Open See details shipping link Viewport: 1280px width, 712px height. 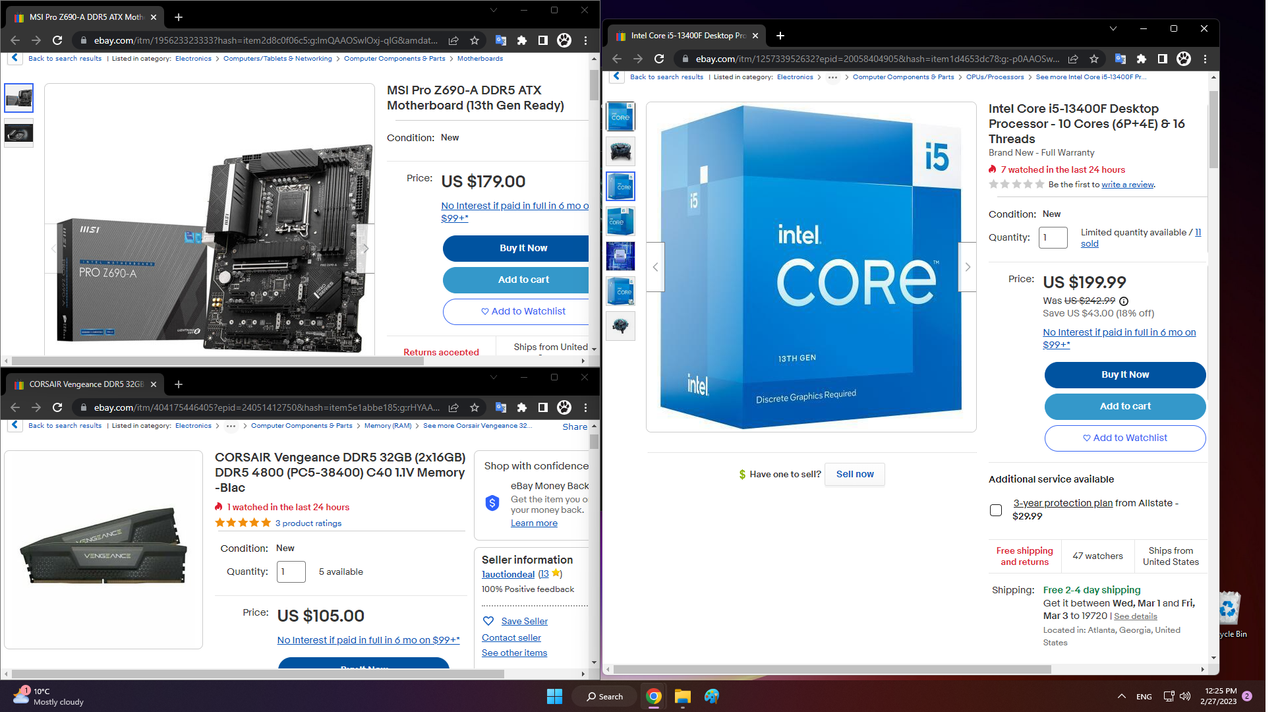(1135, 617)
